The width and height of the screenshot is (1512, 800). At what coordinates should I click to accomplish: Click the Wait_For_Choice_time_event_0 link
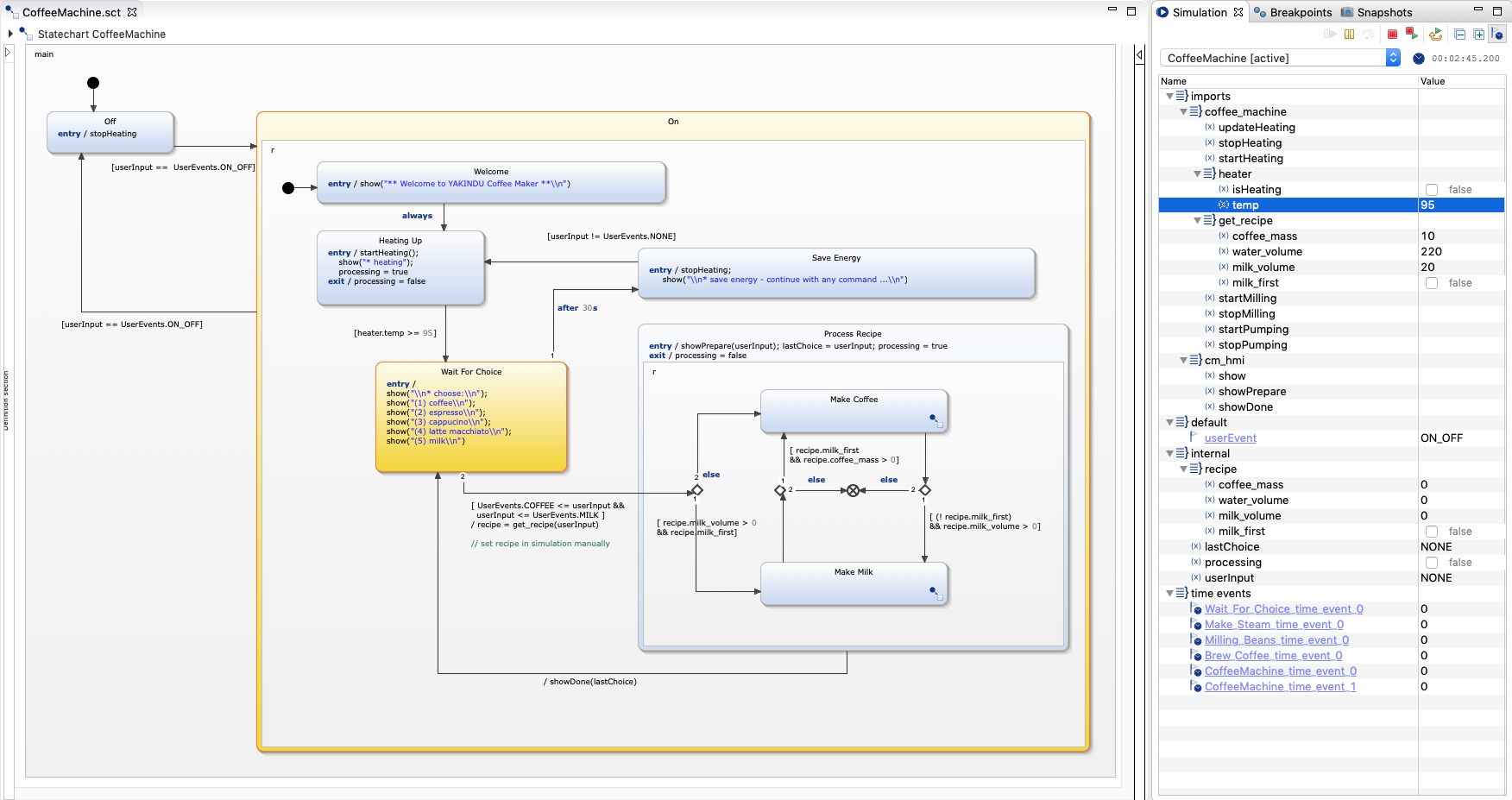[1283, 609]
